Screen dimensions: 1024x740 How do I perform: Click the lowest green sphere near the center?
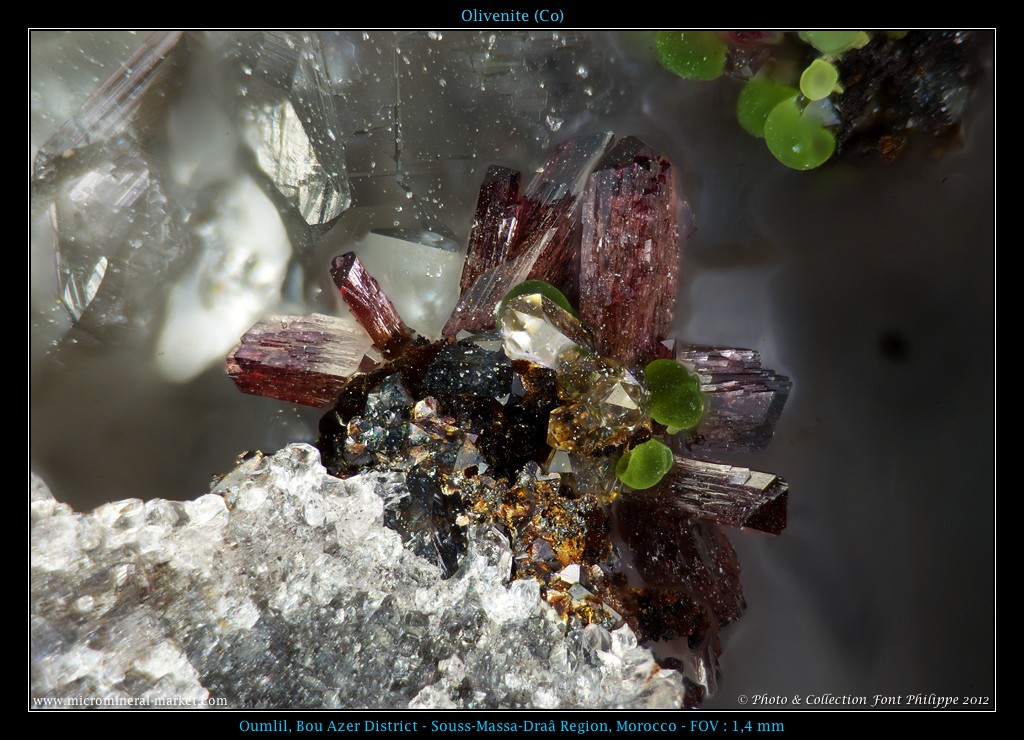click(645, 465)
